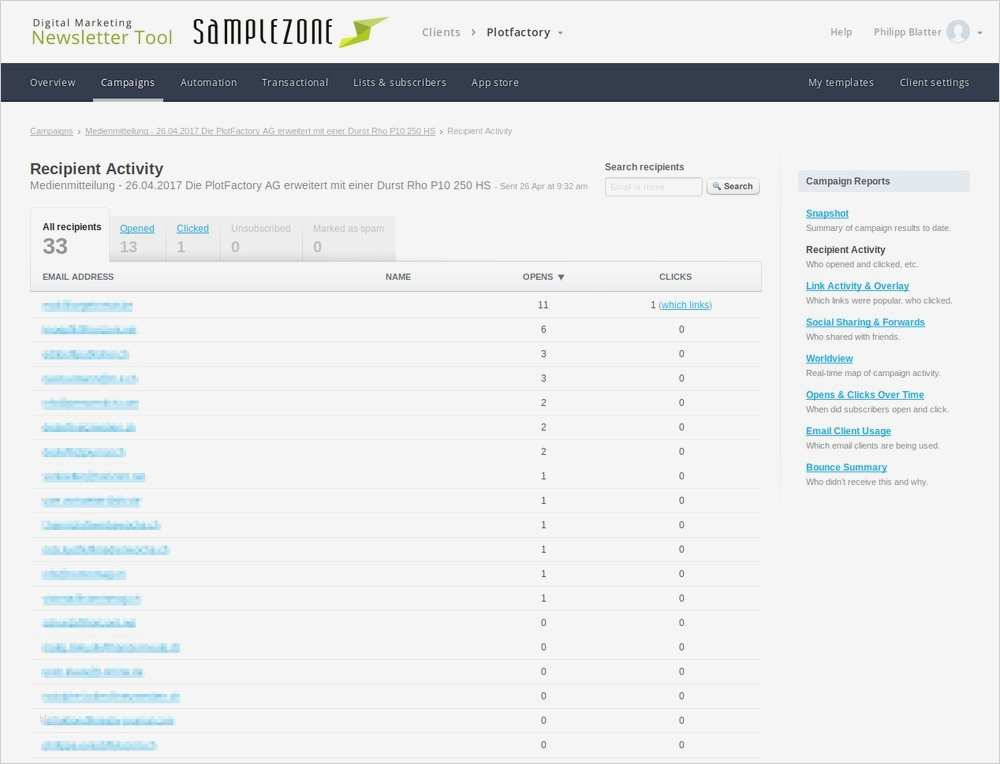This screenshot has height=764, width=1000.
Task: Open Opens & Clicks Over Time report
Action: point(864,395)
